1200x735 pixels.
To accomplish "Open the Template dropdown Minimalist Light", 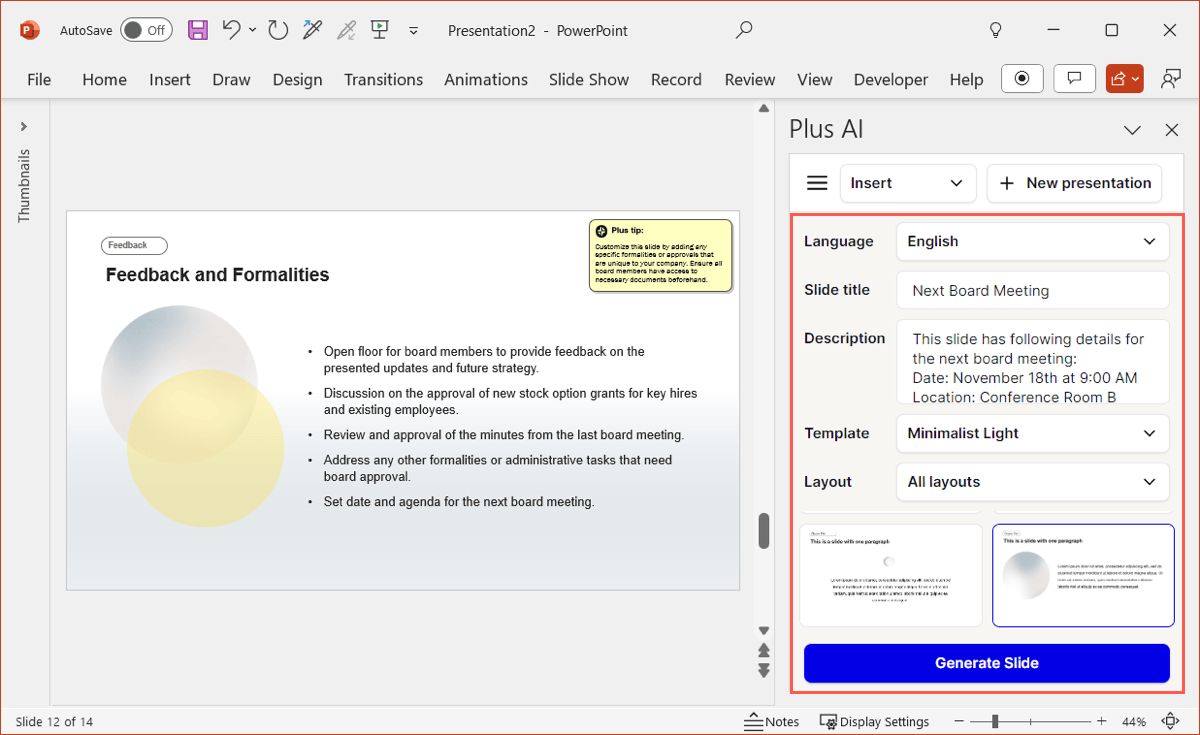I will tap(1032, 433).
